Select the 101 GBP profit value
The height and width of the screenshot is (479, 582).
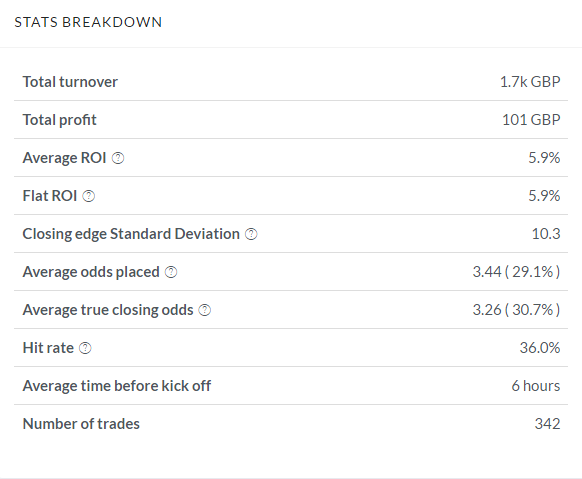pyautogui.click(x=531, y=120)
